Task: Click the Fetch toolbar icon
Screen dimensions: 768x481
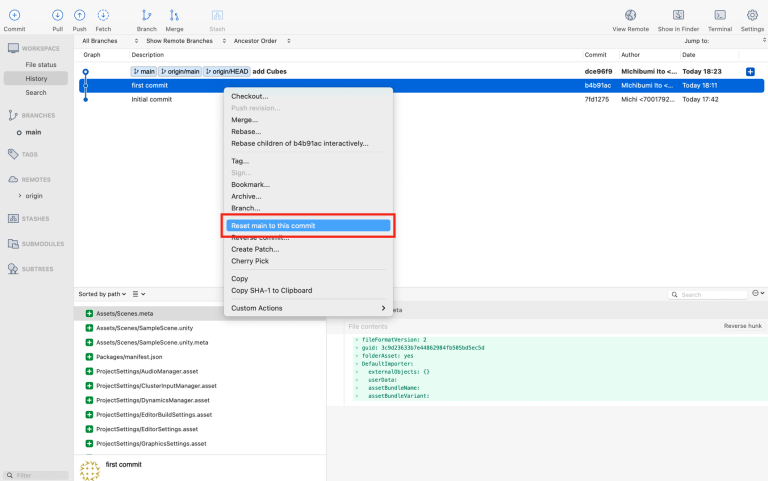Action: [x=103, y=15]
